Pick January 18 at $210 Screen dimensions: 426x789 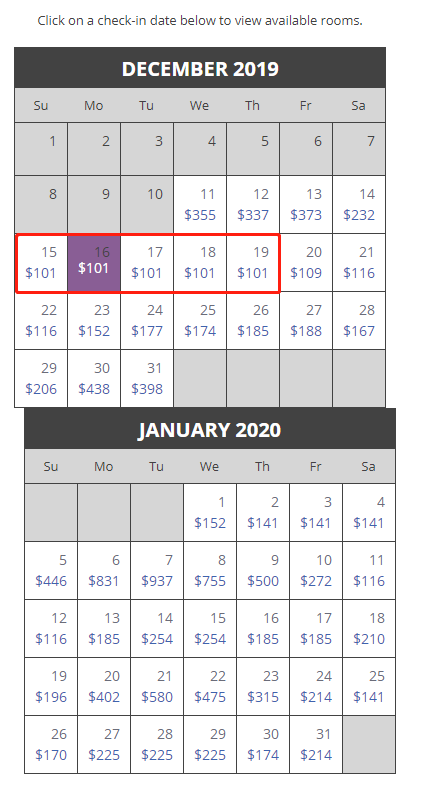coord(369,628)
